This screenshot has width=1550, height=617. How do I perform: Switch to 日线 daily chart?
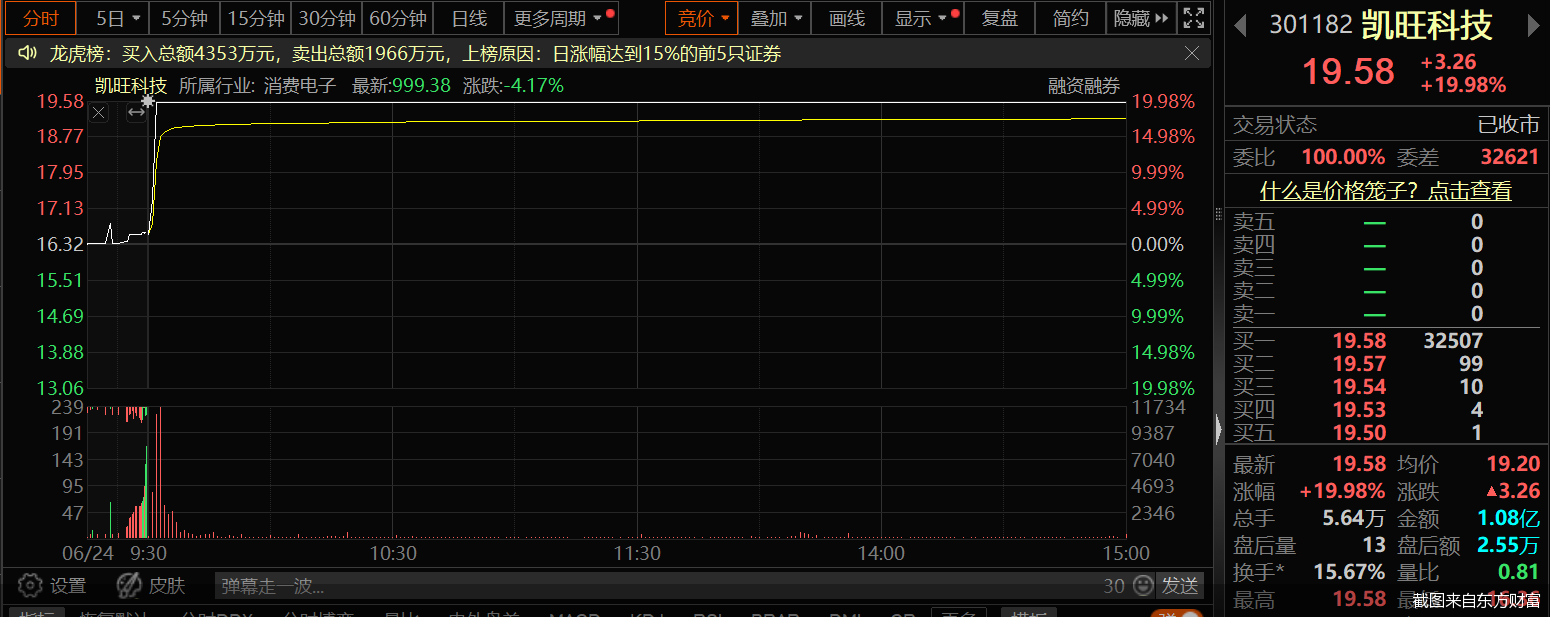pyautogui.click(x=468, y=18)
